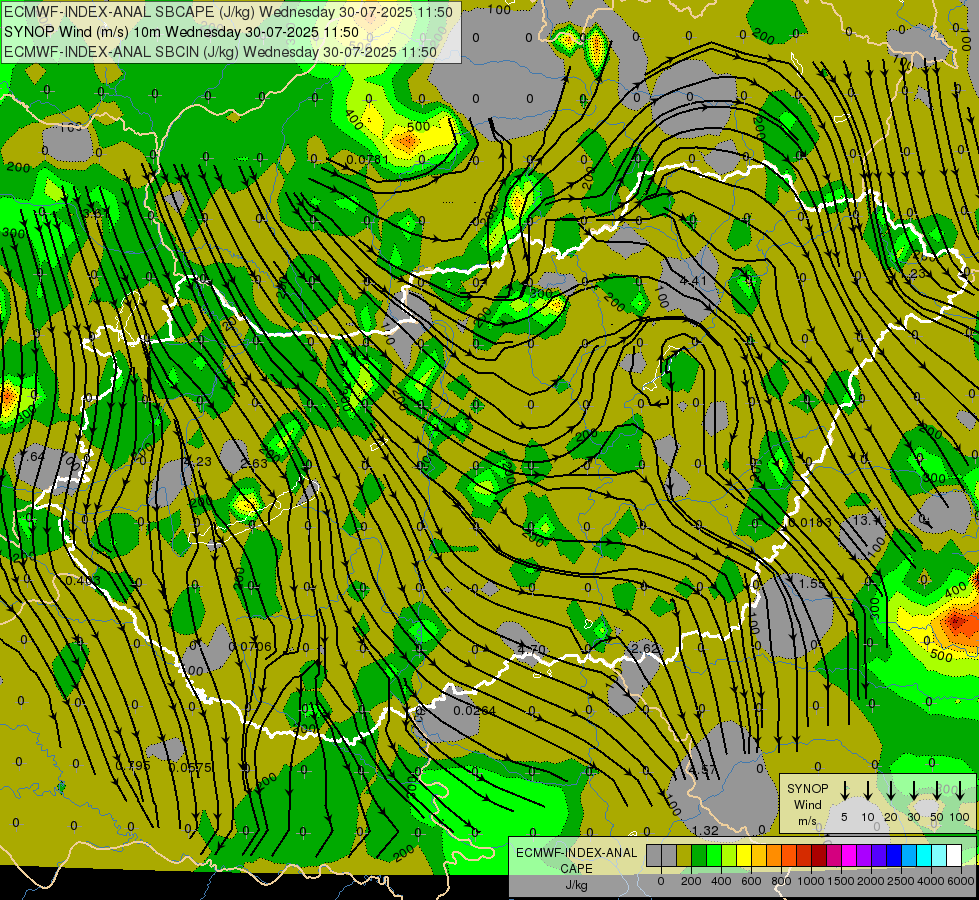
Task: Click the 600 tick label in the CAPE legend
Action: (x=751, y=881)
